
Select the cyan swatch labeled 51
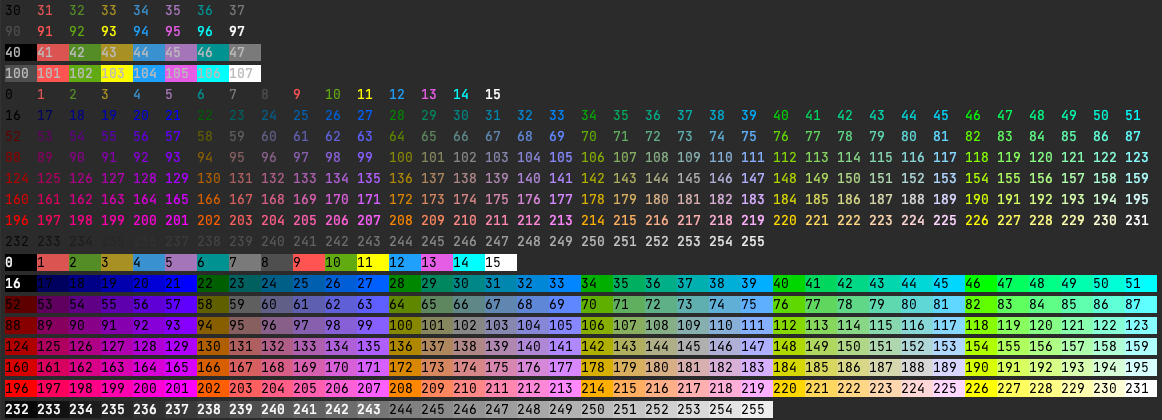[x=1141, y=283]
